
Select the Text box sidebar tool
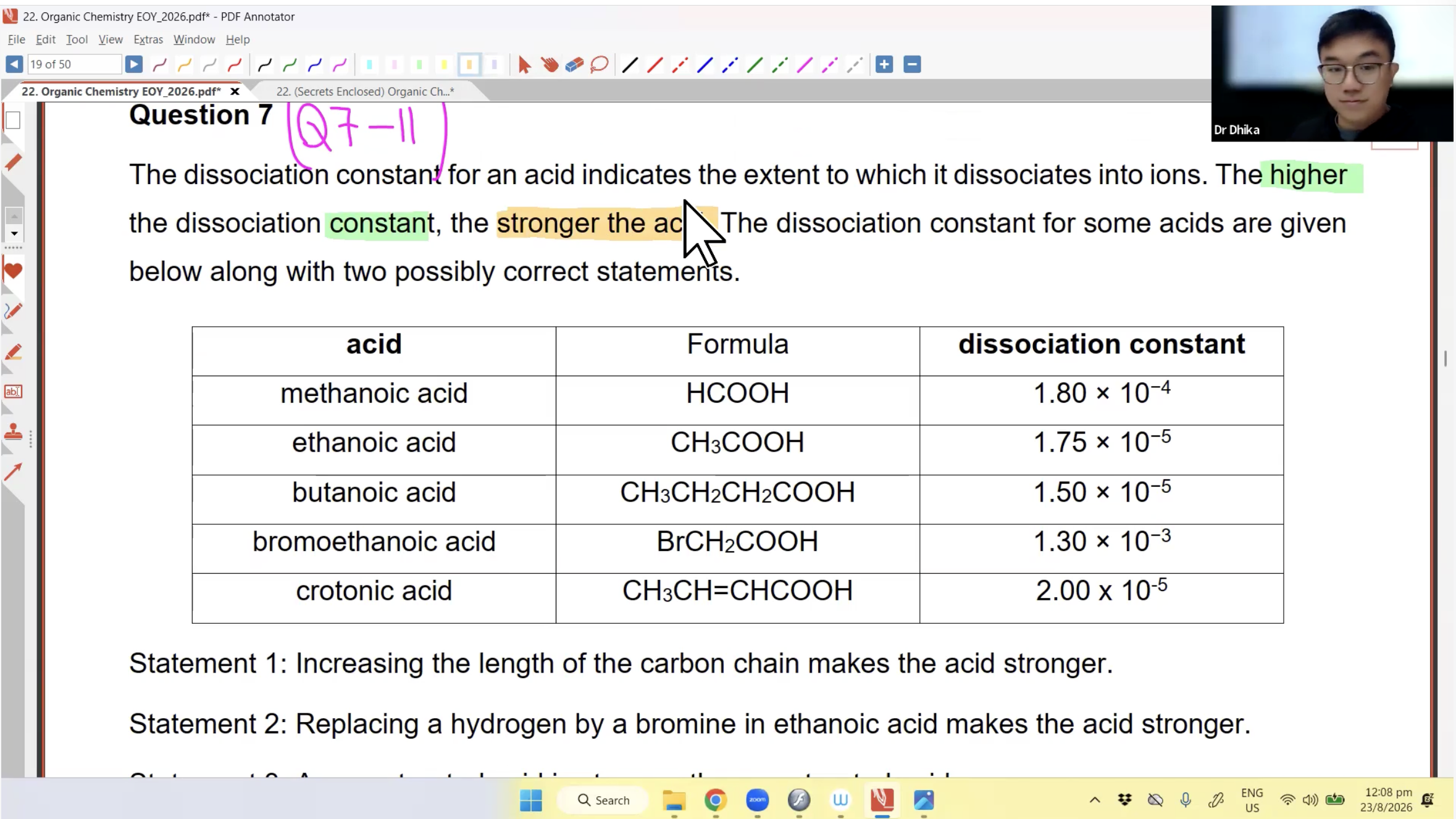point(13,392)
